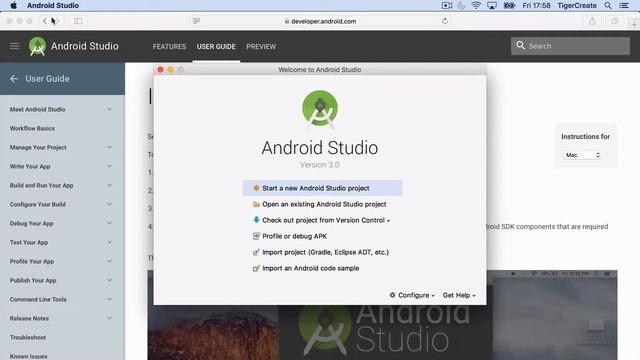Image resolution: width=640 pixels, height=360 pixels.
Task: Open Notification Center list icon
Action: coord(624,5)
